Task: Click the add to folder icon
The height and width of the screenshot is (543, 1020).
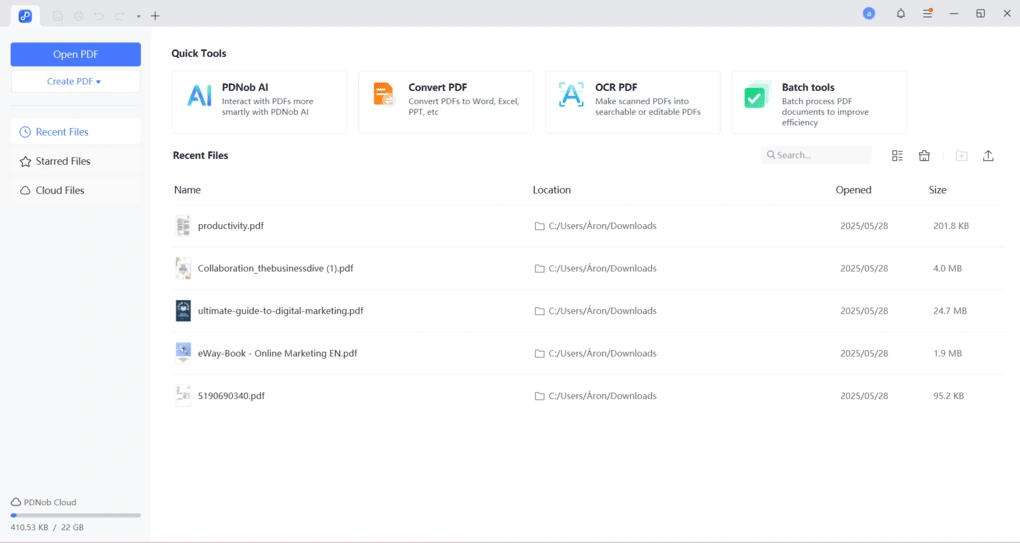Action: (x=961, y=155)
